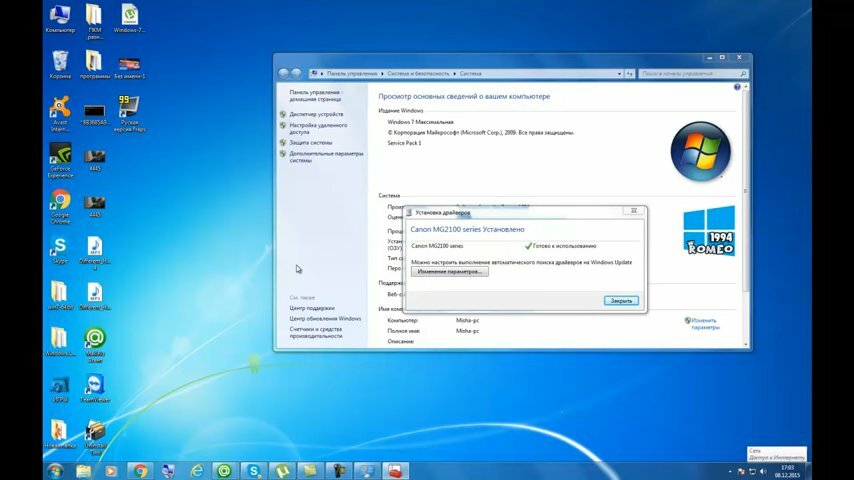Click Изменить параметры link near computer name
Image resolution: width=854 pixels, height=480 pixels.
[705, 324]
